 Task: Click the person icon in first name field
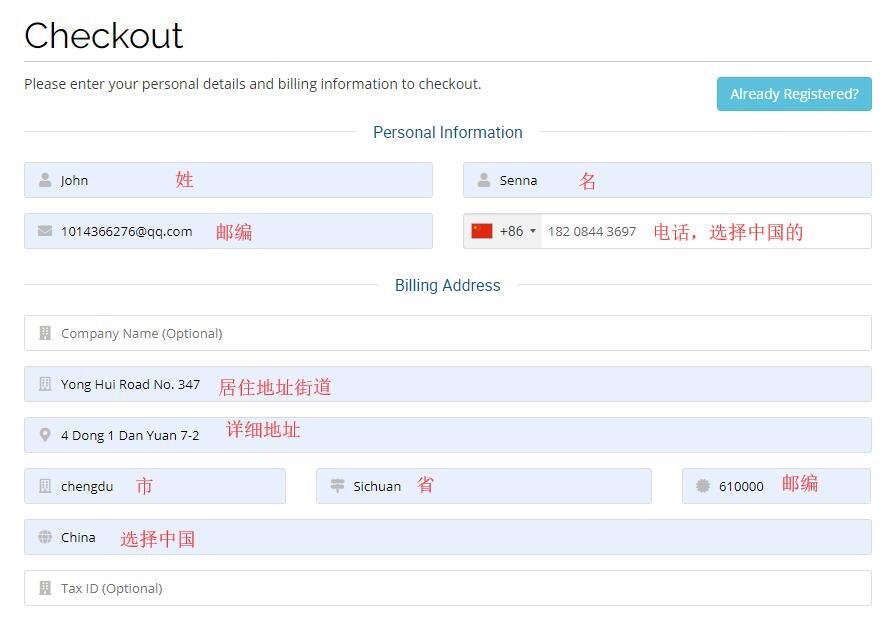point(45,180)
